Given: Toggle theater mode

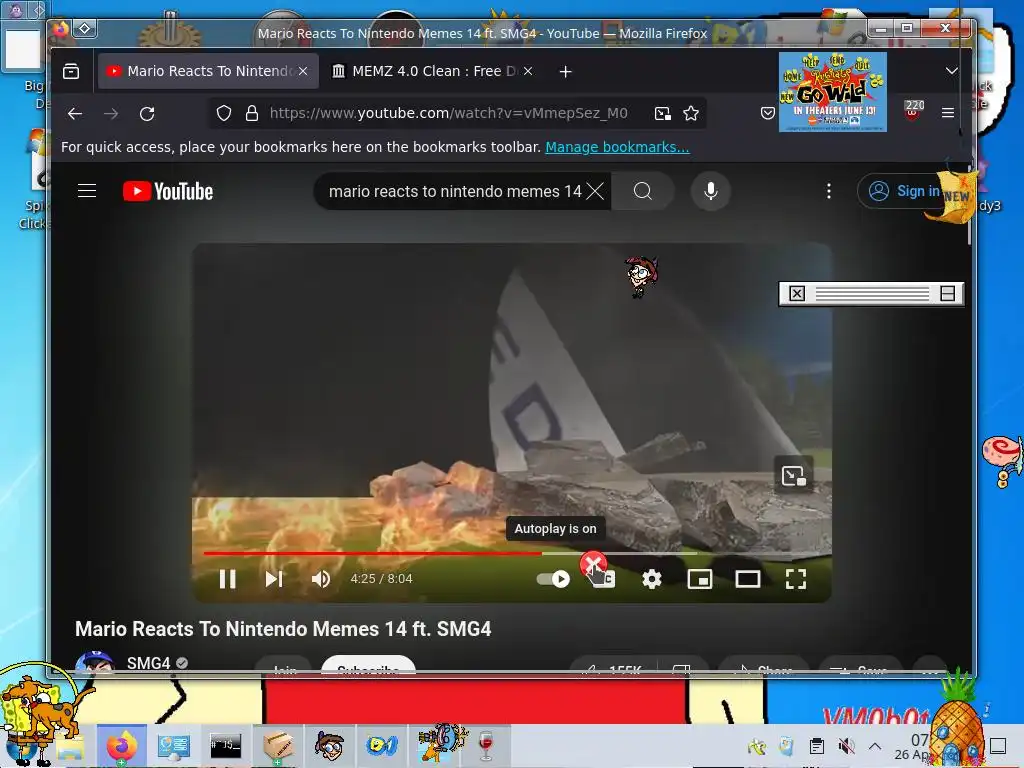Looking at the screenshot, I should 748,579.
